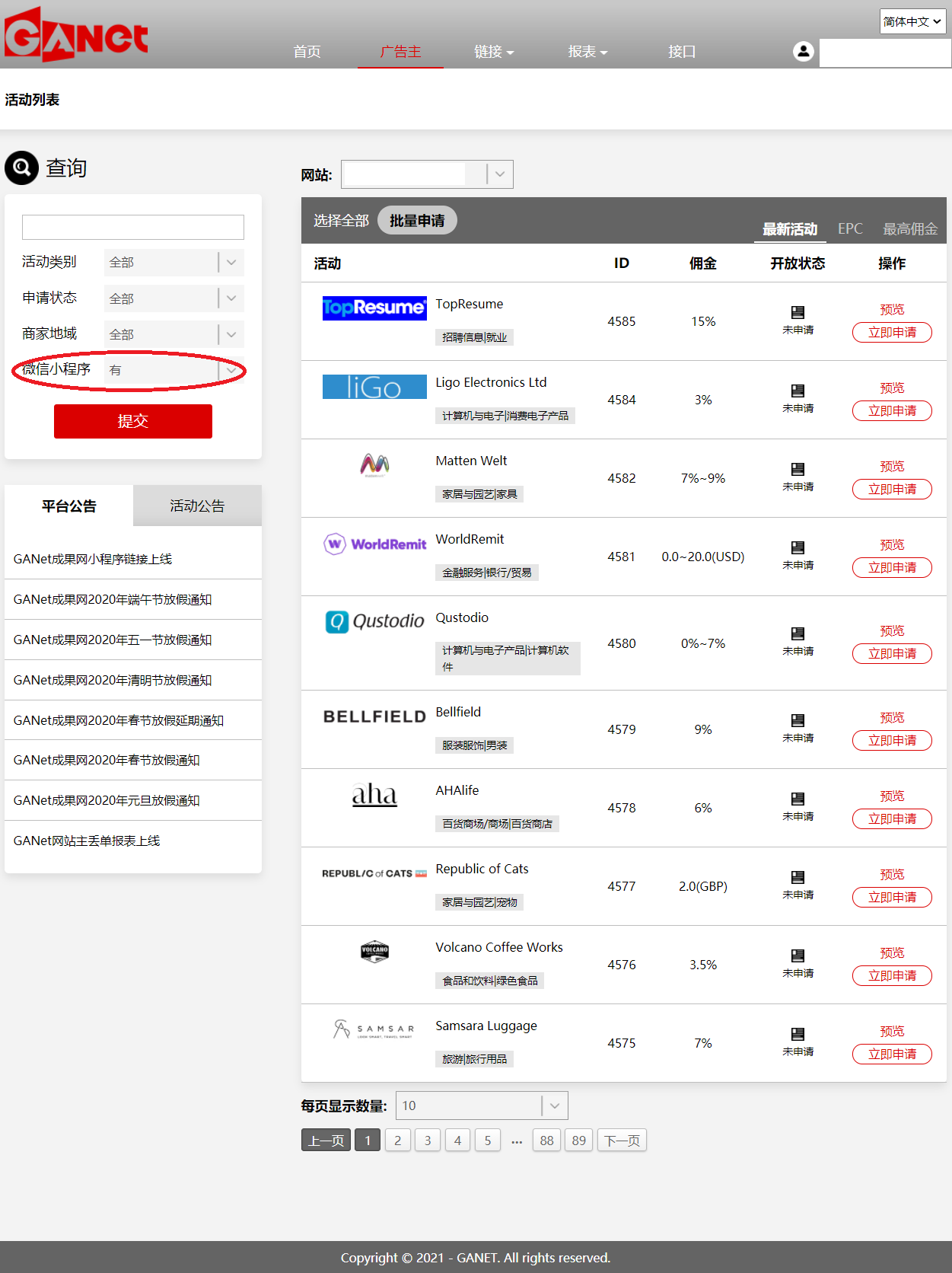The width and height of the screenshot is (952, 1273).
Task: Click the red 提交 button
Action: pyautogui.click(x=133, y=421)
